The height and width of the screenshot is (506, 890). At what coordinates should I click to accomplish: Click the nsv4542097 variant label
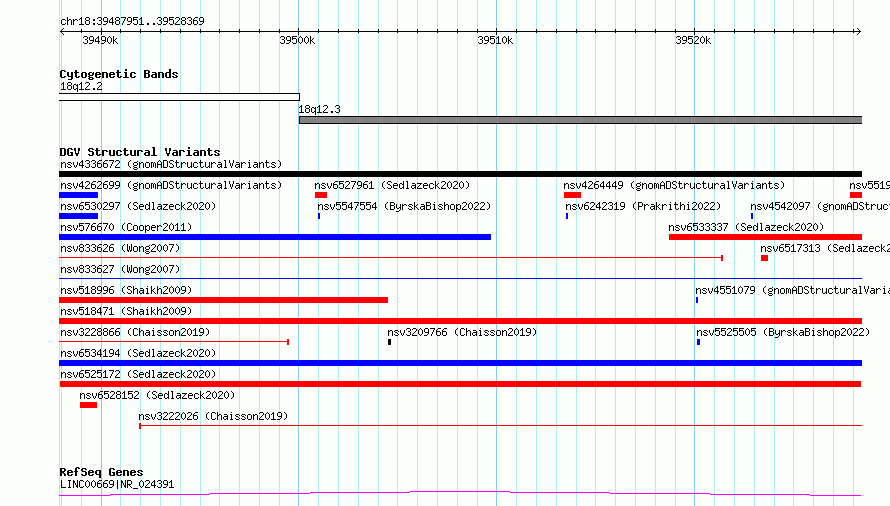820,206
